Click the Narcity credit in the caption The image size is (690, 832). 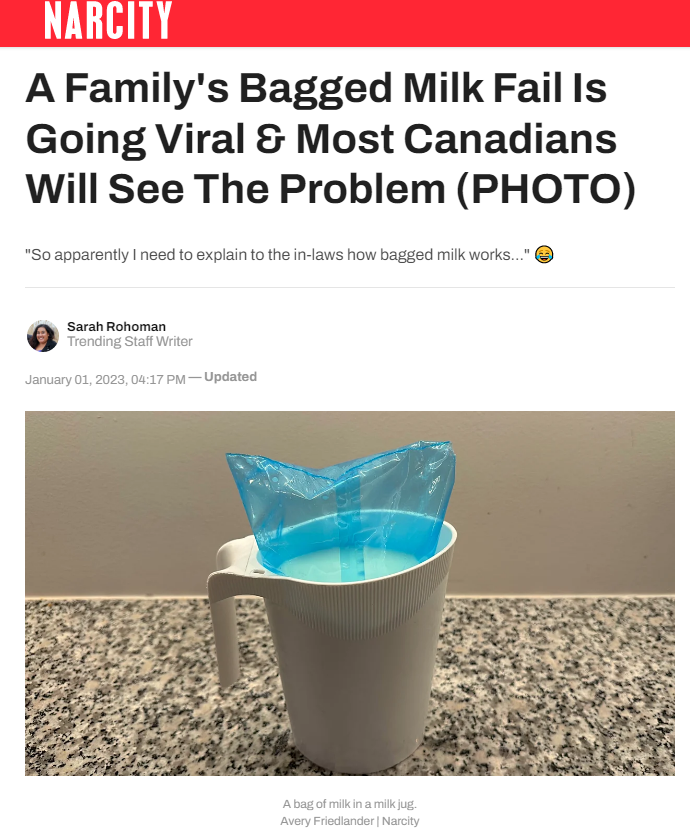(400, 821)
